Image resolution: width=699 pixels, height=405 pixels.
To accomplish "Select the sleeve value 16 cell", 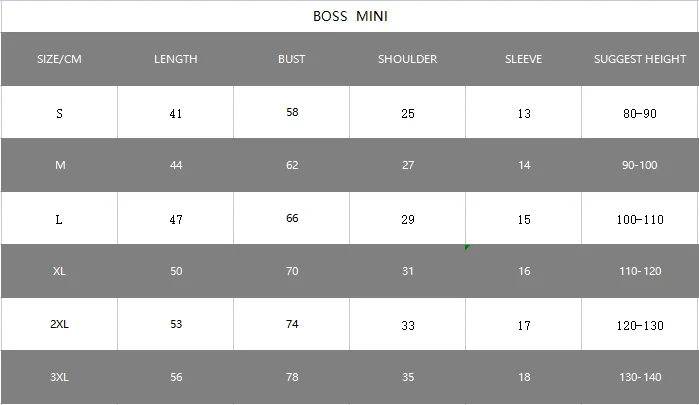I will (524, 271).
